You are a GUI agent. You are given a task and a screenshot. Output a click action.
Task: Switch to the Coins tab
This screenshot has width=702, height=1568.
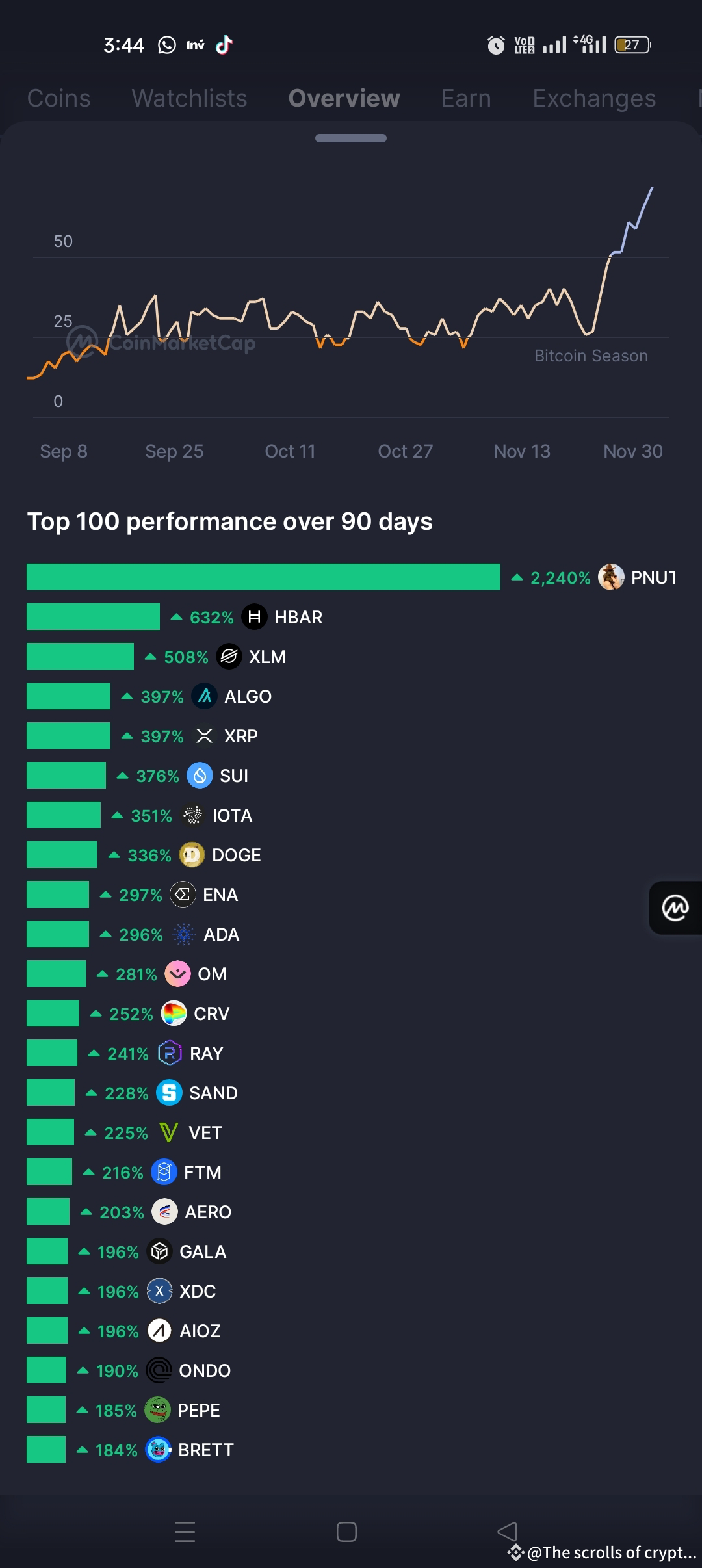point(58,98)
